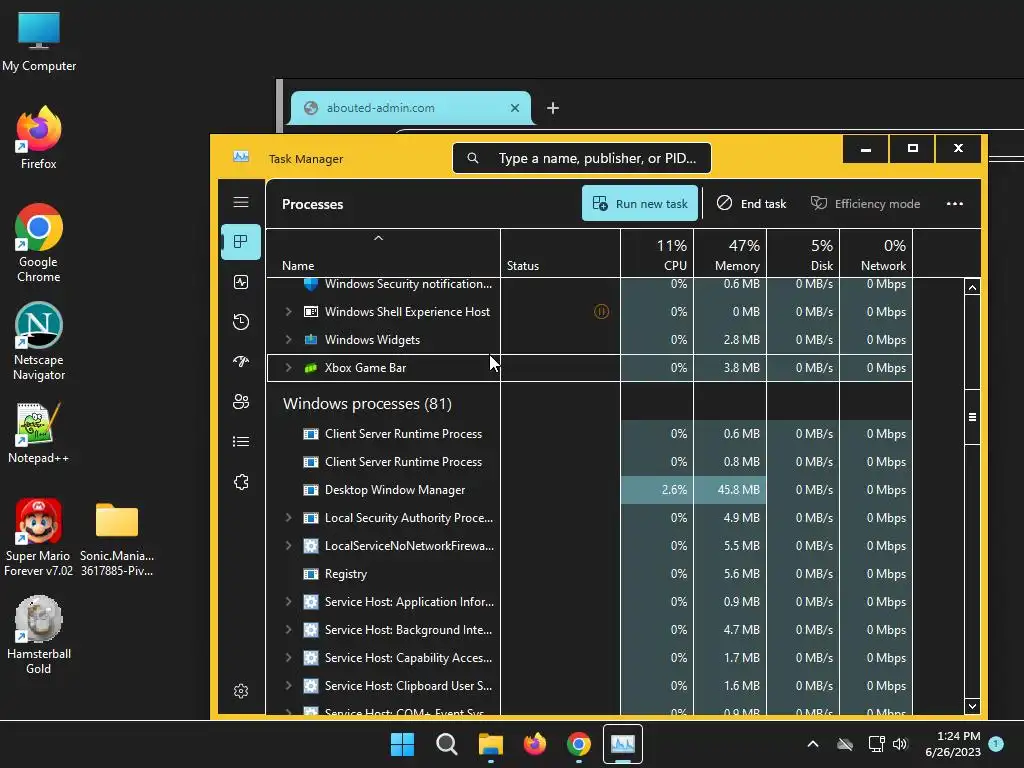Expand Service Host: Clipboard User Service

point(288,686)
